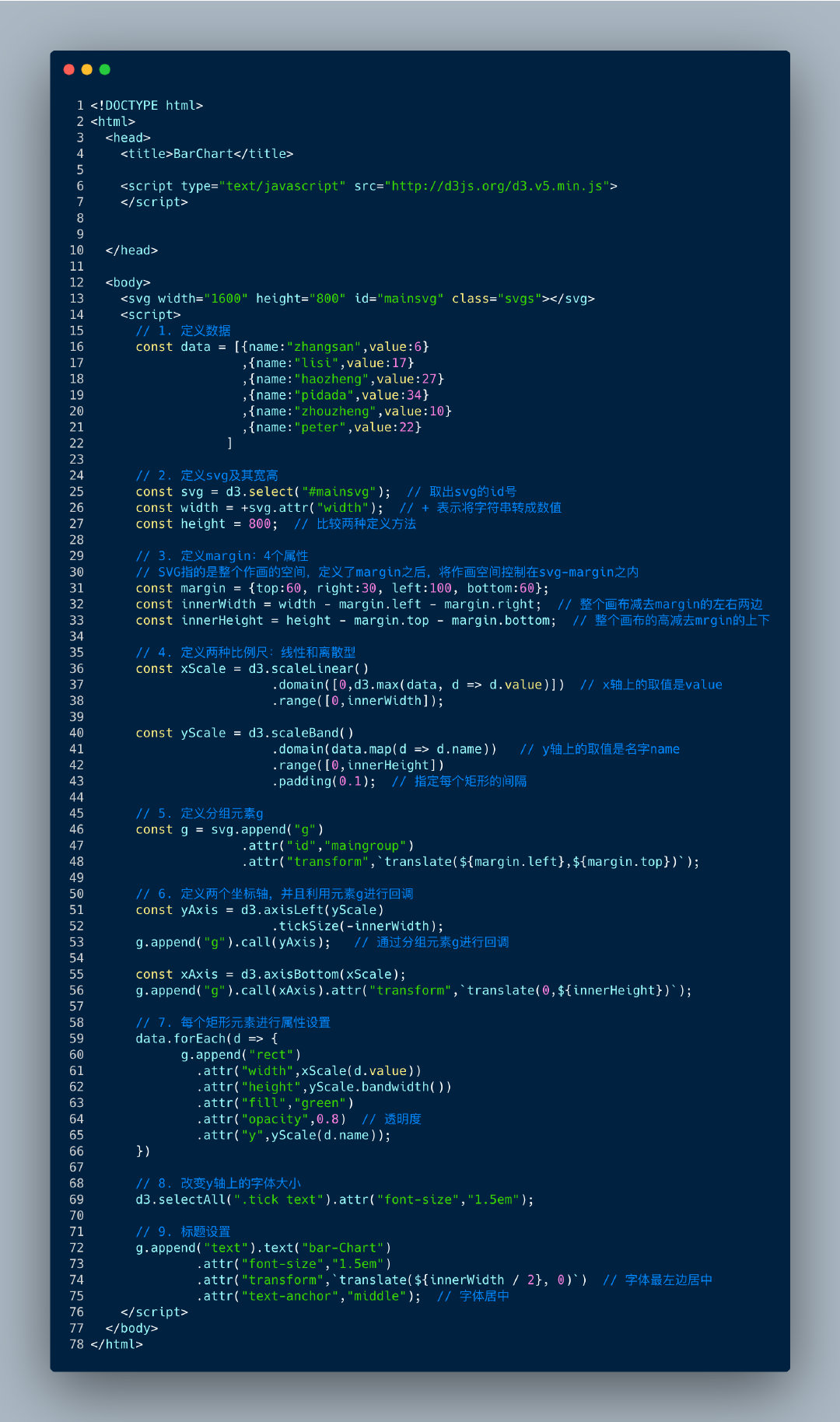Click the closing "</html>" tag
The image size is (840, 1422).
pyautogui.click(x=117, y=1344)
